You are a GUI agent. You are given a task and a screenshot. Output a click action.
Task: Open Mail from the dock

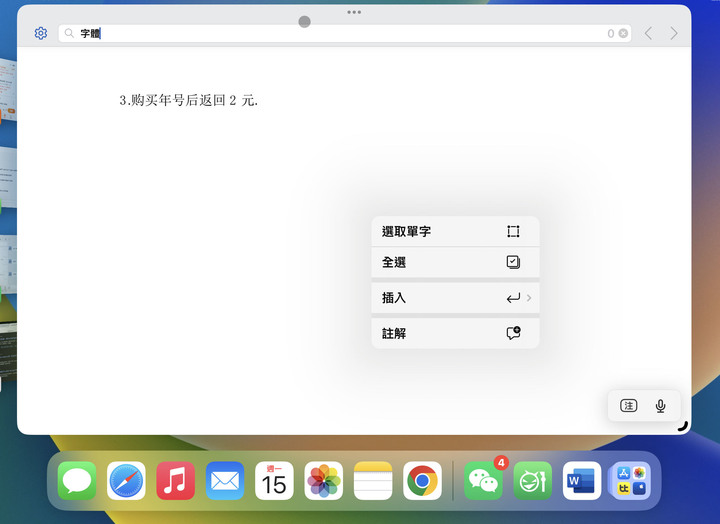pyautogui.click(x=225, y=481)
